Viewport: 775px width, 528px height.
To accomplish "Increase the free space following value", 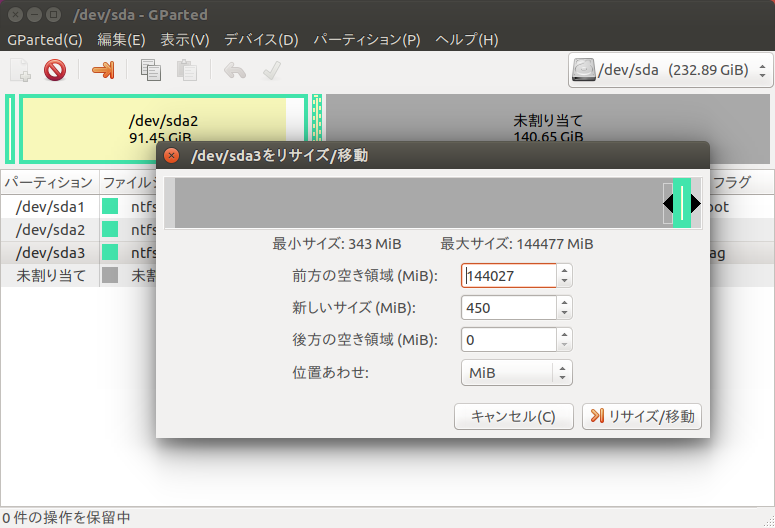I will pos(564,334).
